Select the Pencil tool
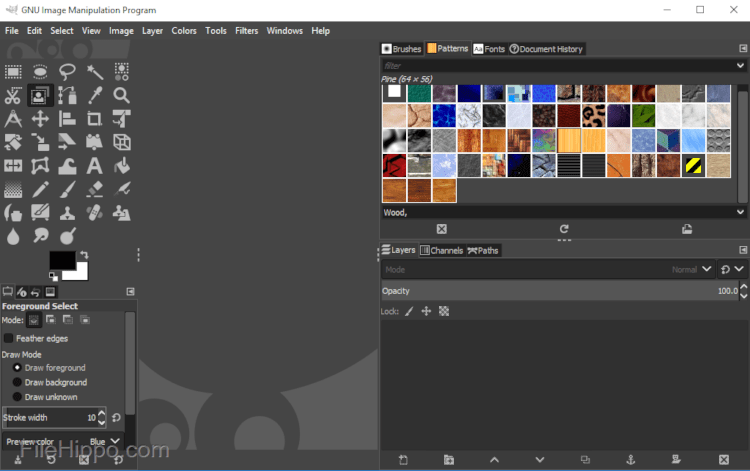The width and height of the screenshot is (750, 471). pos(40,188)
